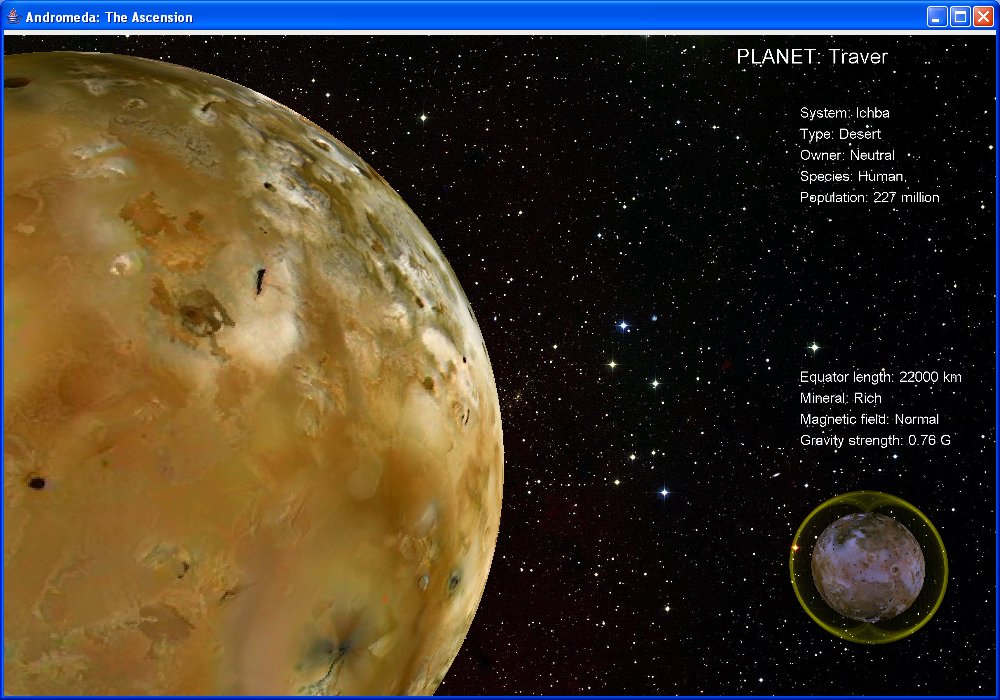1000x700 pixels.
Task: Click the 'PLANET: Traver' heading
Action: pyautogui.click(x=812, y=57)
